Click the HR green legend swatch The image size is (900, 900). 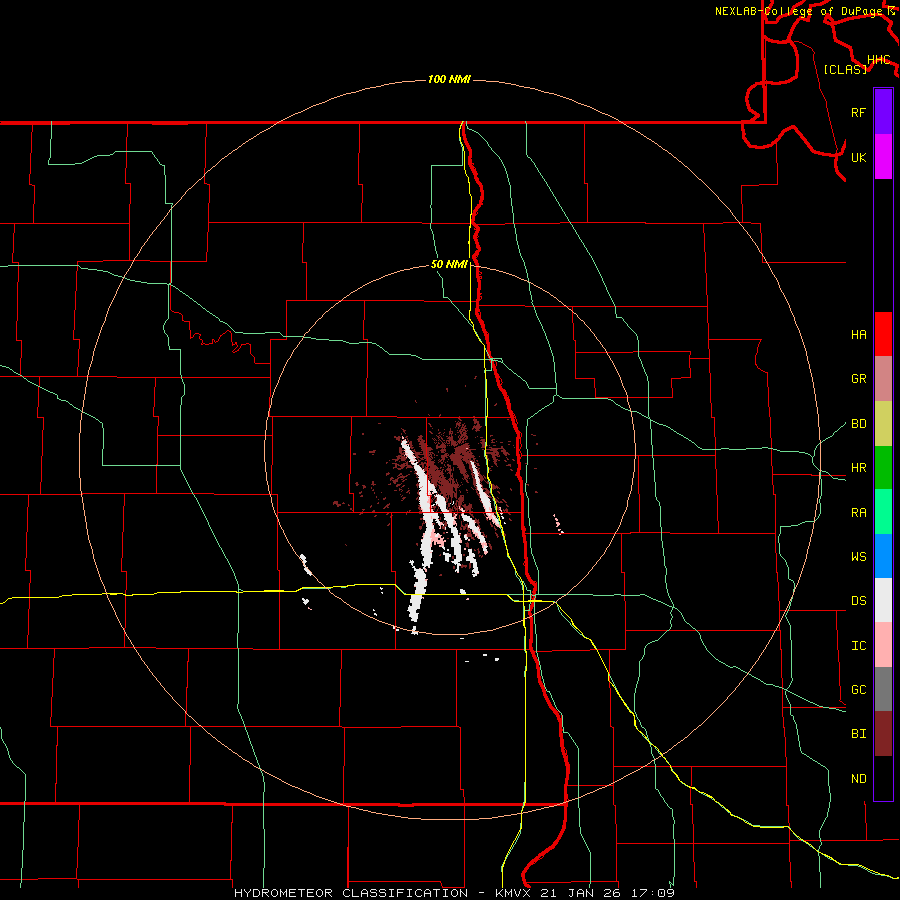click(x=883, y=467)
